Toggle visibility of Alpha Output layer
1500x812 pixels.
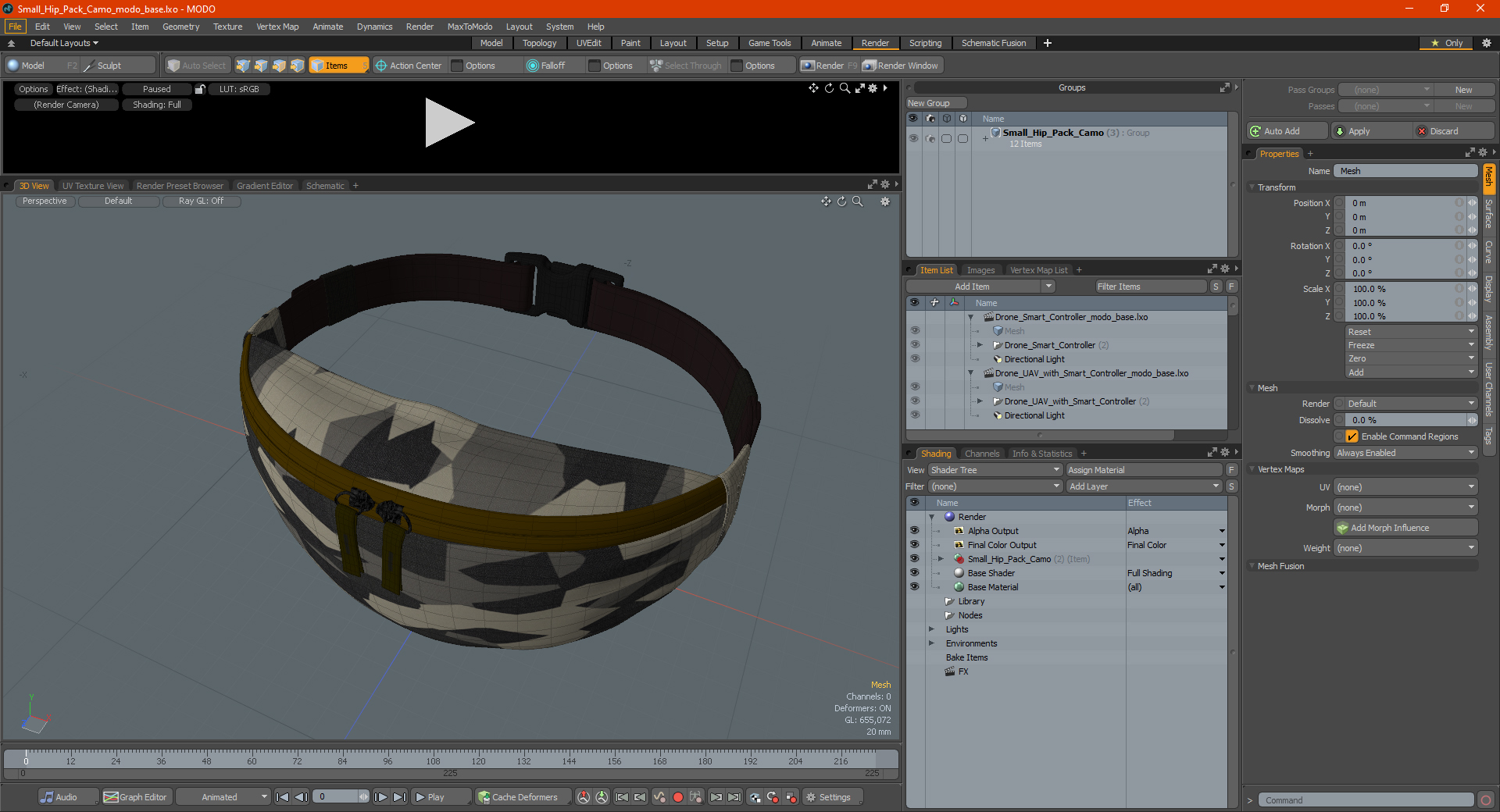coord(914,531)
